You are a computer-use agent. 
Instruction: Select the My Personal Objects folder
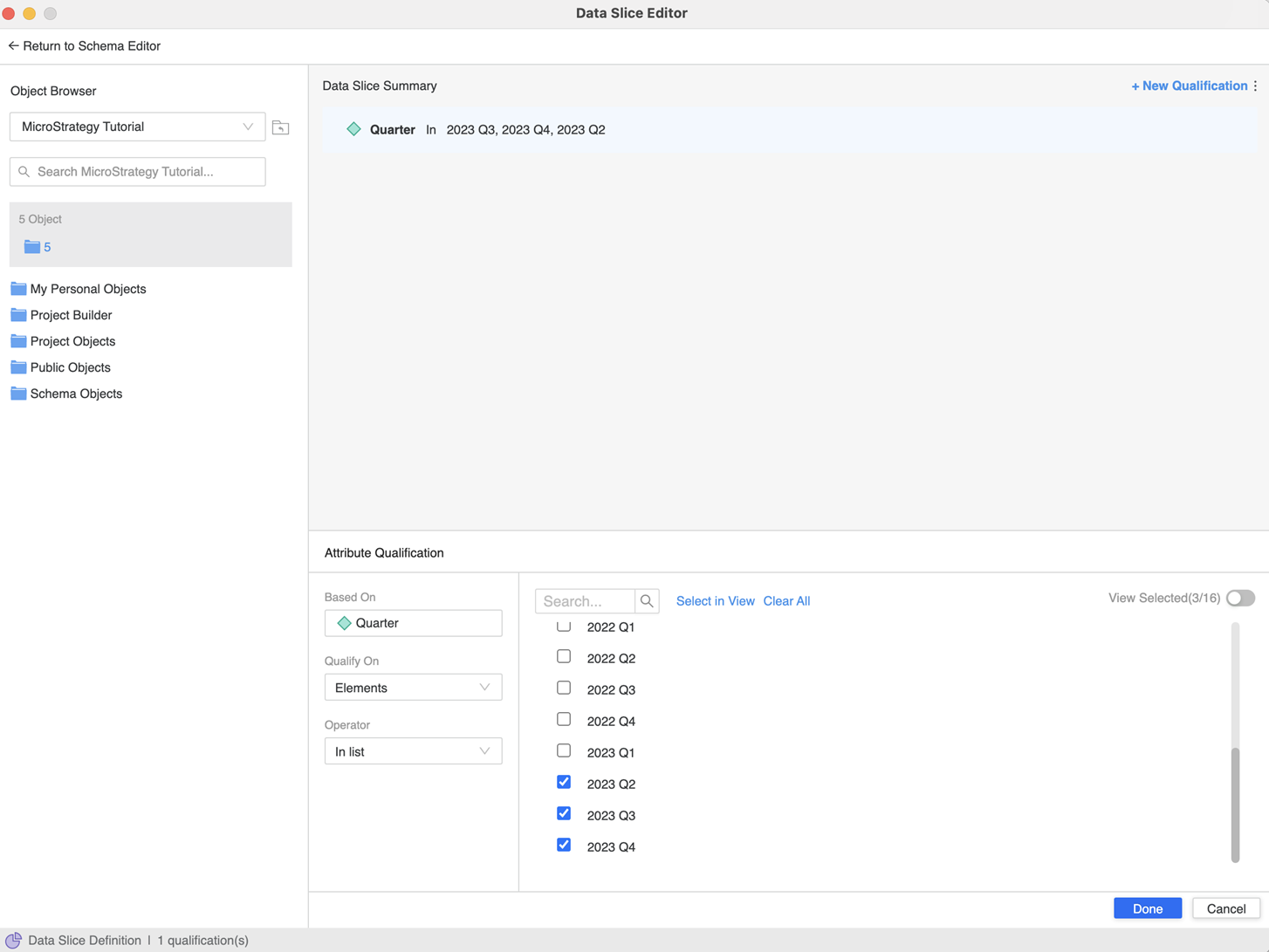tap(87, 289)
